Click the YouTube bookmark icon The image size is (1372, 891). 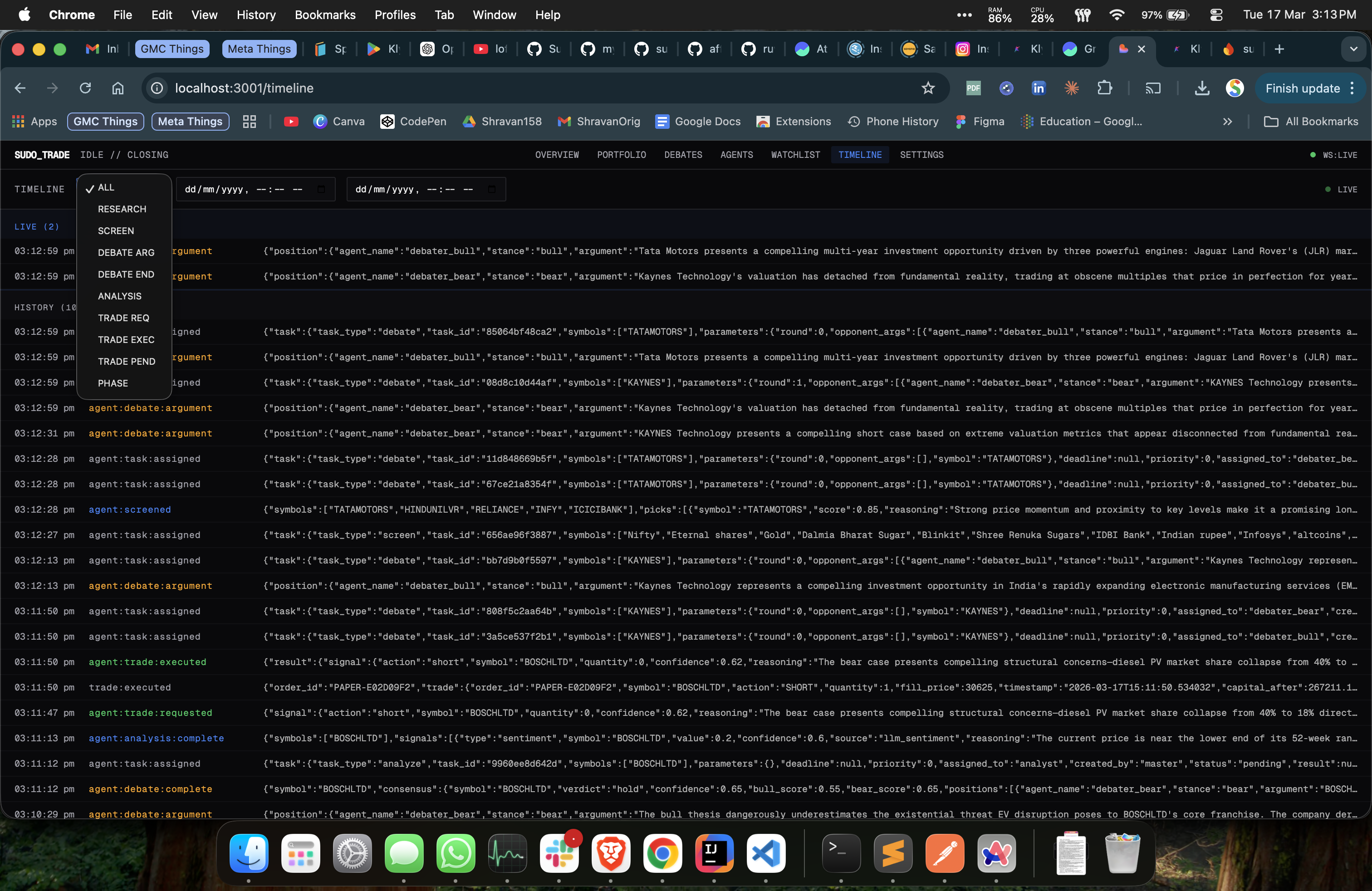(291, 122)
